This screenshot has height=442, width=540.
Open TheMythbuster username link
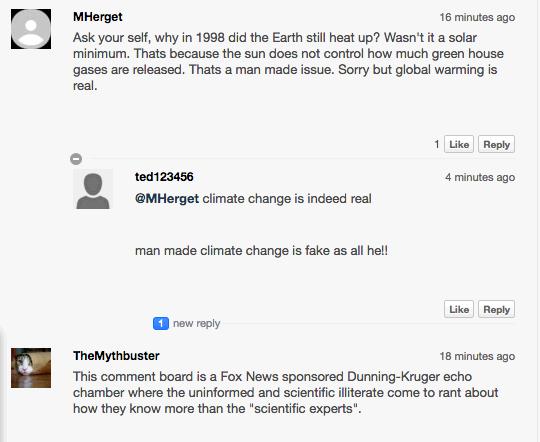(x=116, y=356)
